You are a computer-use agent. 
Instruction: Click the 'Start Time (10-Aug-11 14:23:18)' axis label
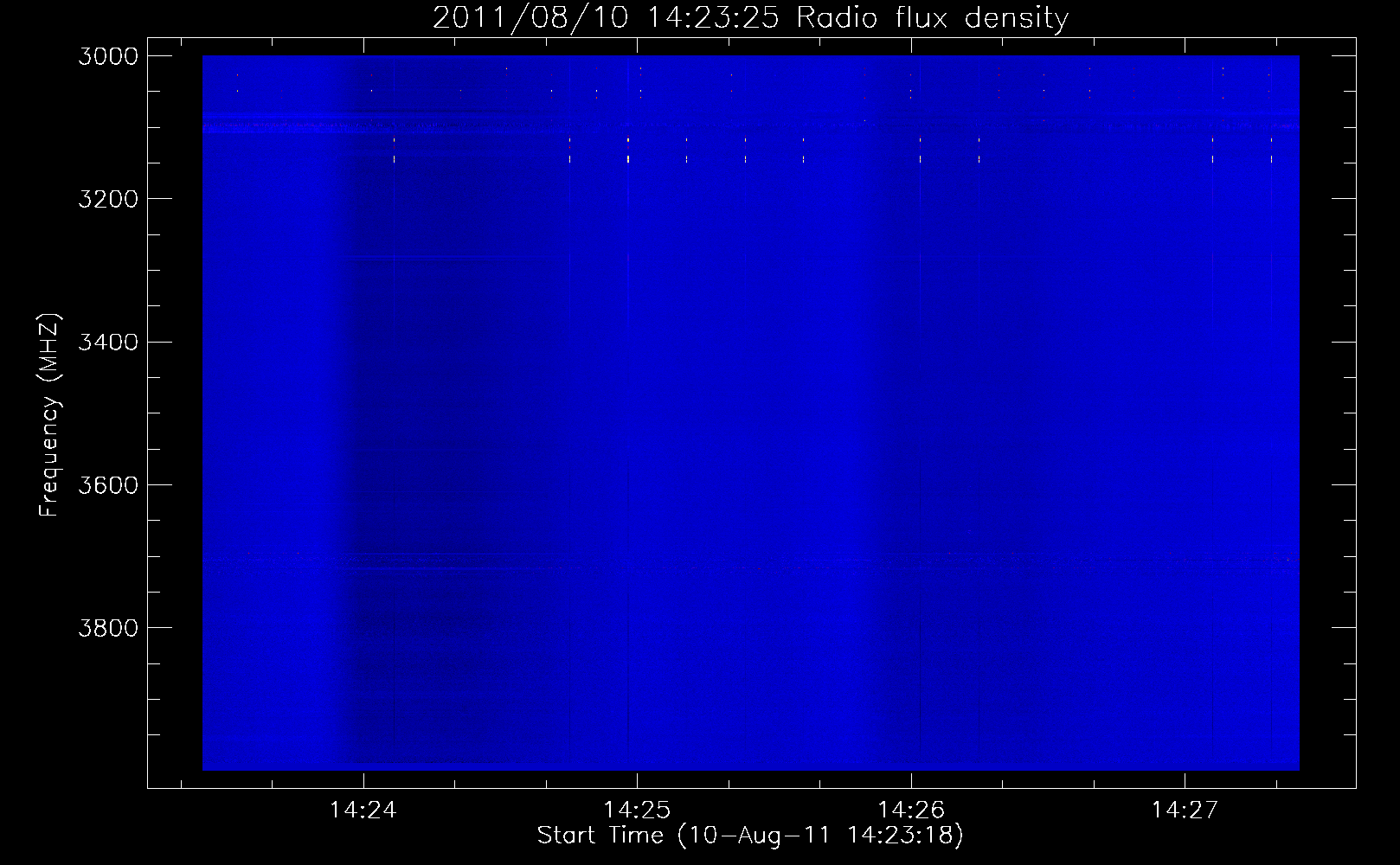[750, 836]
